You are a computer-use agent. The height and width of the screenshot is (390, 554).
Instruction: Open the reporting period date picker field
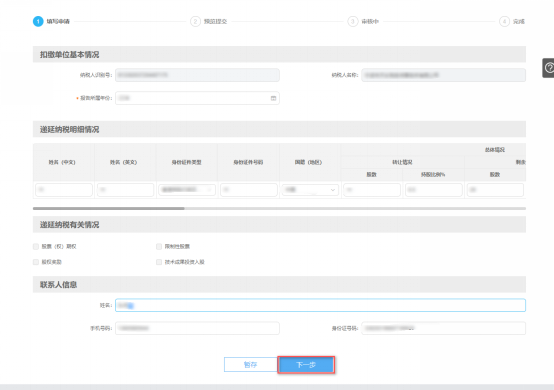tap(197, 98)
